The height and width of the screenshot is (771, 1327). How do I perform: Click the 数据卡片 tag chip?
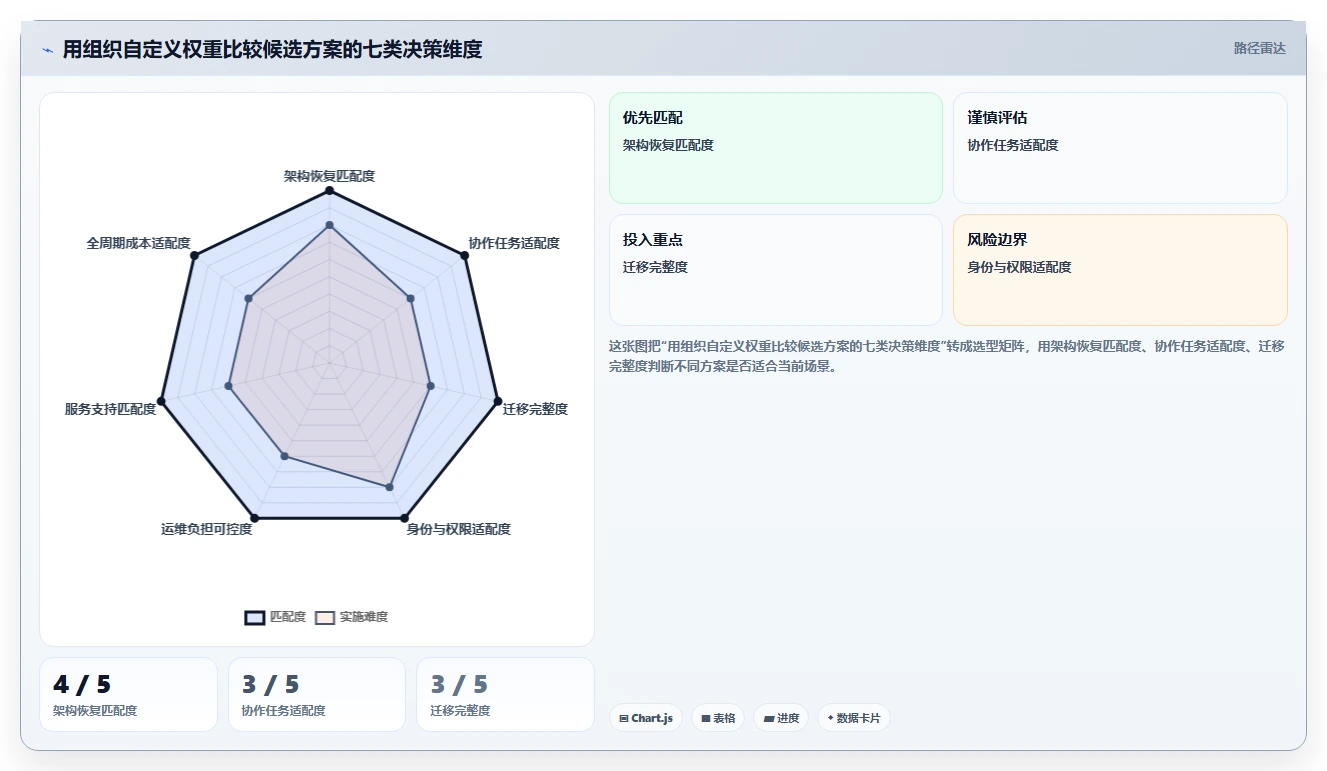click(x=854, y=718)
